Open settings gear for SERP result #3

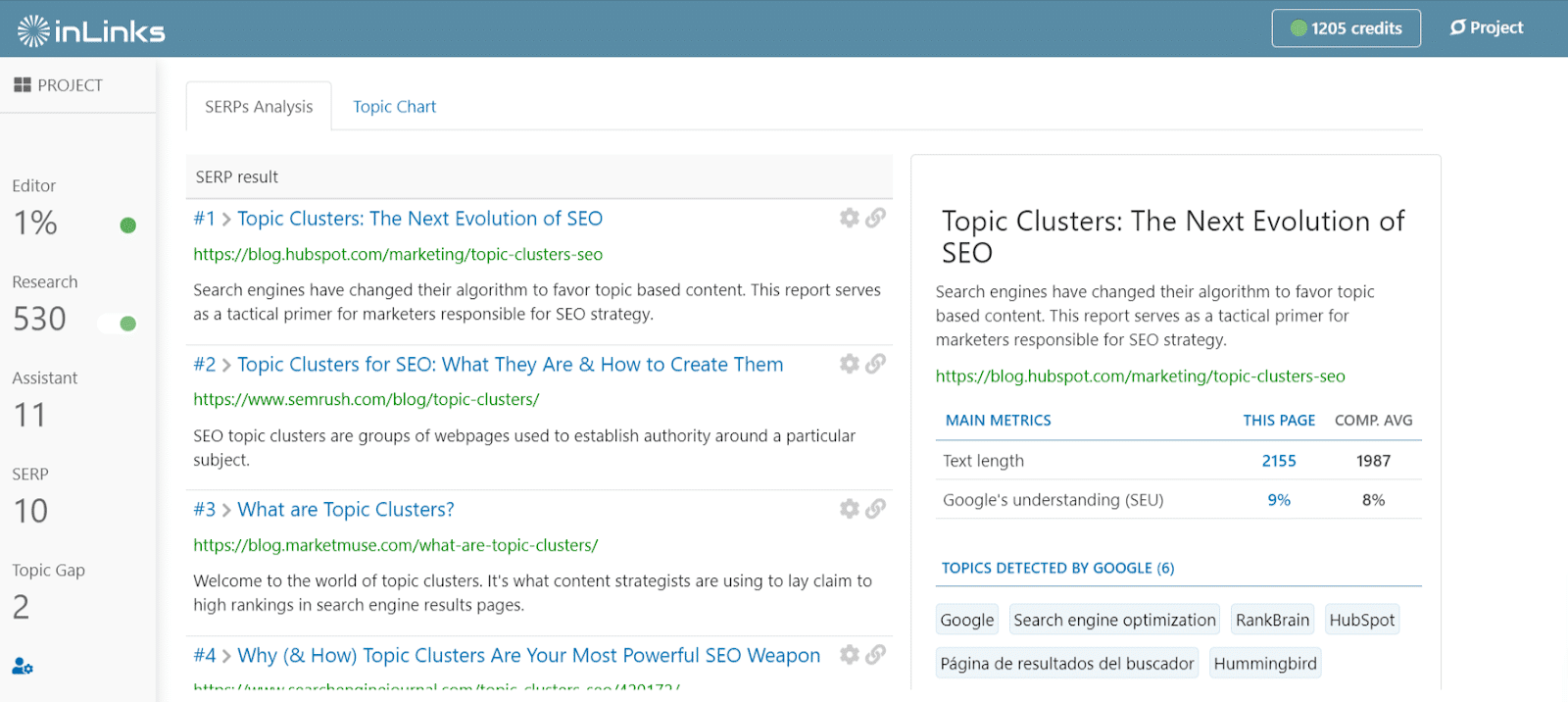click(850, 509)
